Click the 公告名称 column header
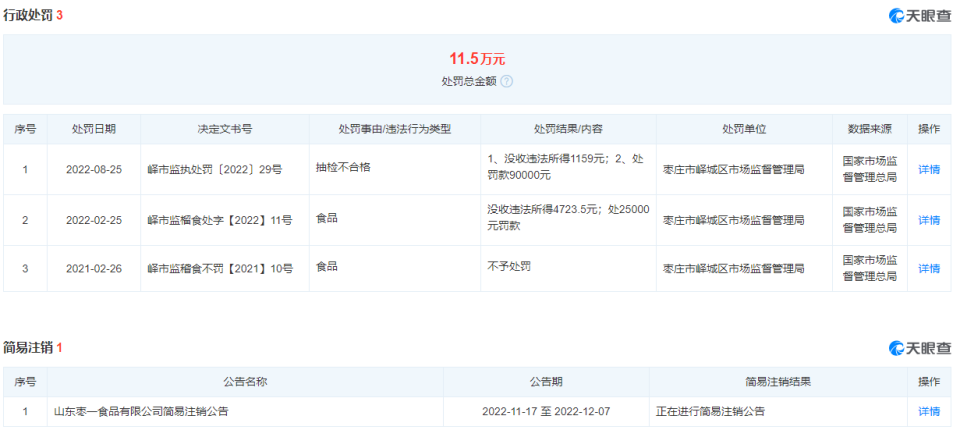 245,382
